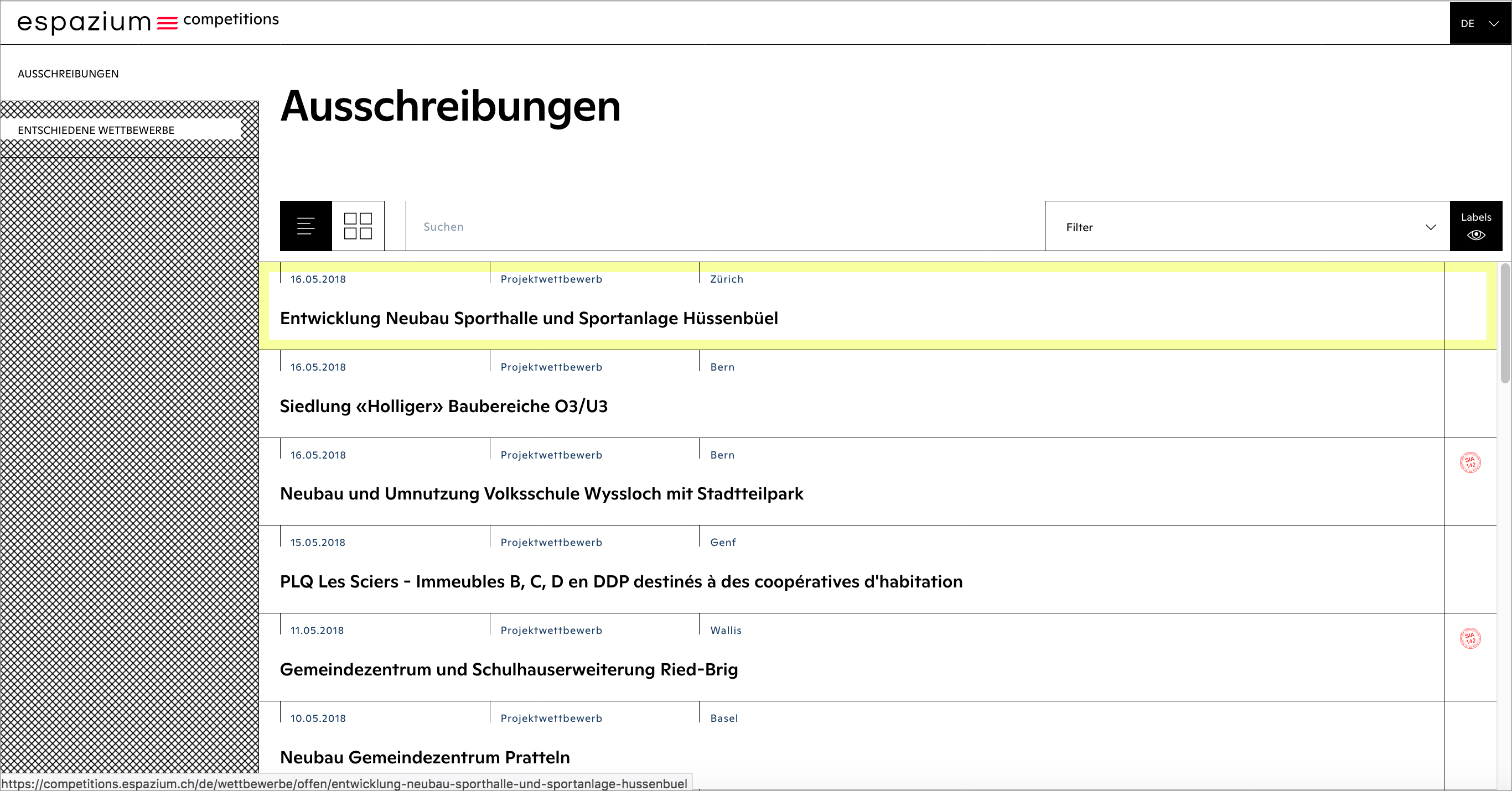This screenshot has height=791, width=1512.
Task: Click the Filter dropdown chevron arrow
Action: 1431,227
